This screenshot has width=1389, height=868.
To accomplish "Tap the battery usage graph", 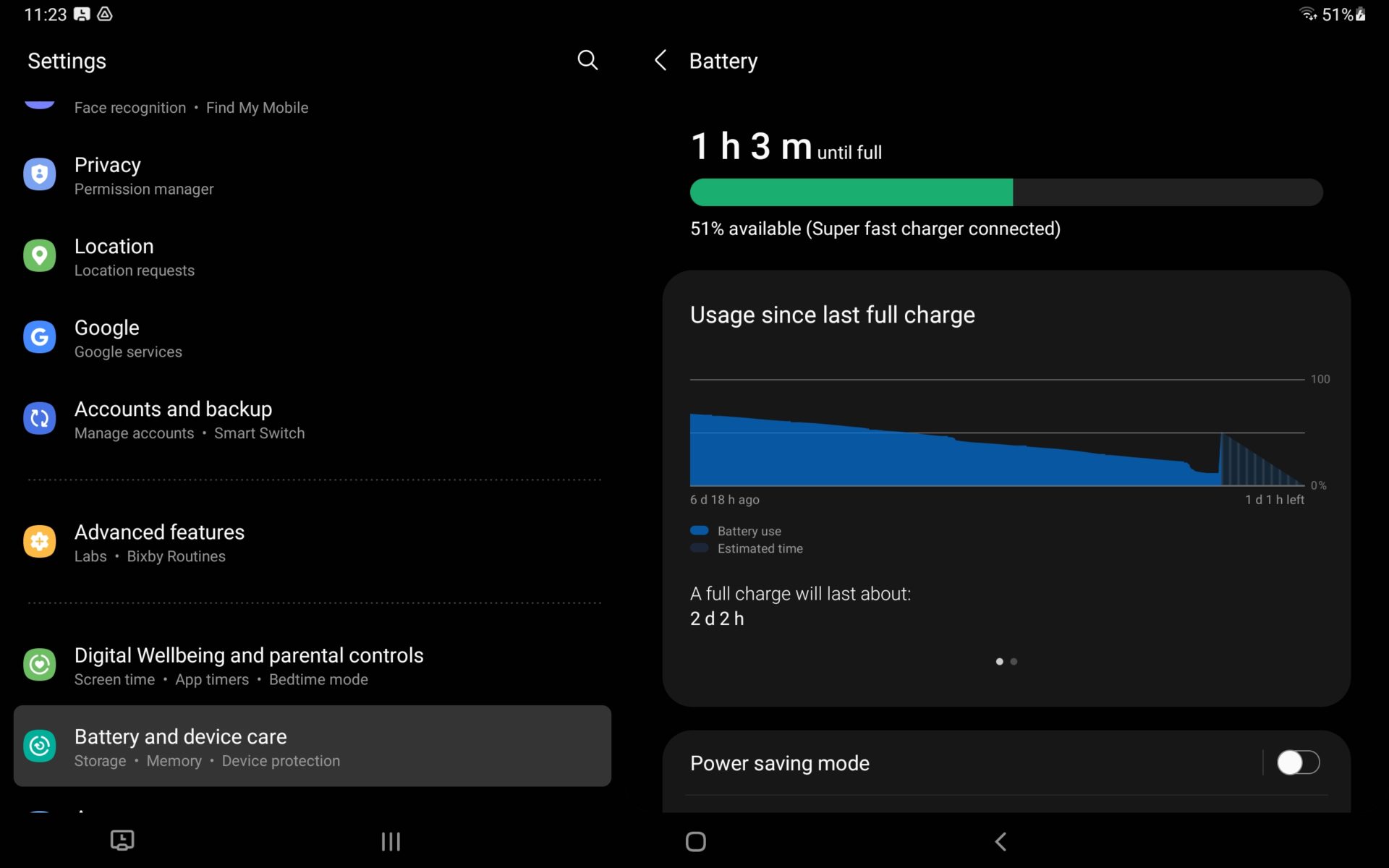I will coord(998,433).
